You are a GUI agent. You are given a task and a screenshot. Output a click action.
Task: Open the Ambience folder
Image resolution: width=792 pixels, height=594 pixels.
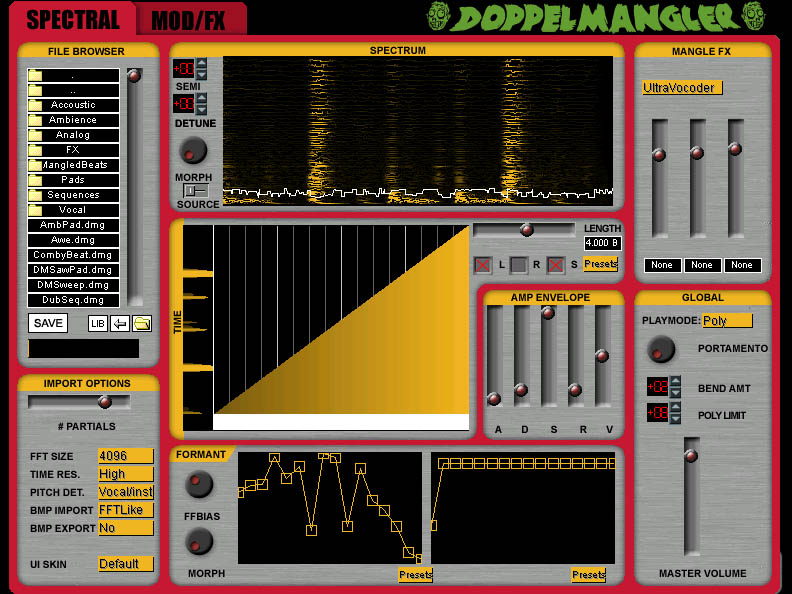[73, 120]
